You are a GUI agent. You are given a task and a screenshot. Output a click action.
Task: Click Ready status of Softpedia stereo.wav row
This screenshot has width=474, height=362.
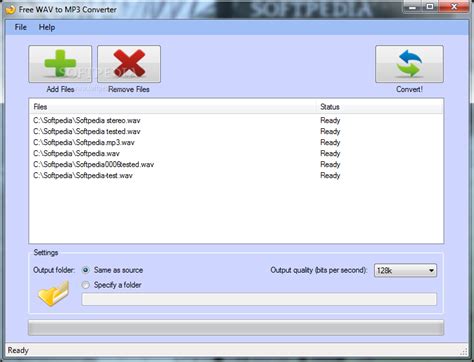coord(330,120)
